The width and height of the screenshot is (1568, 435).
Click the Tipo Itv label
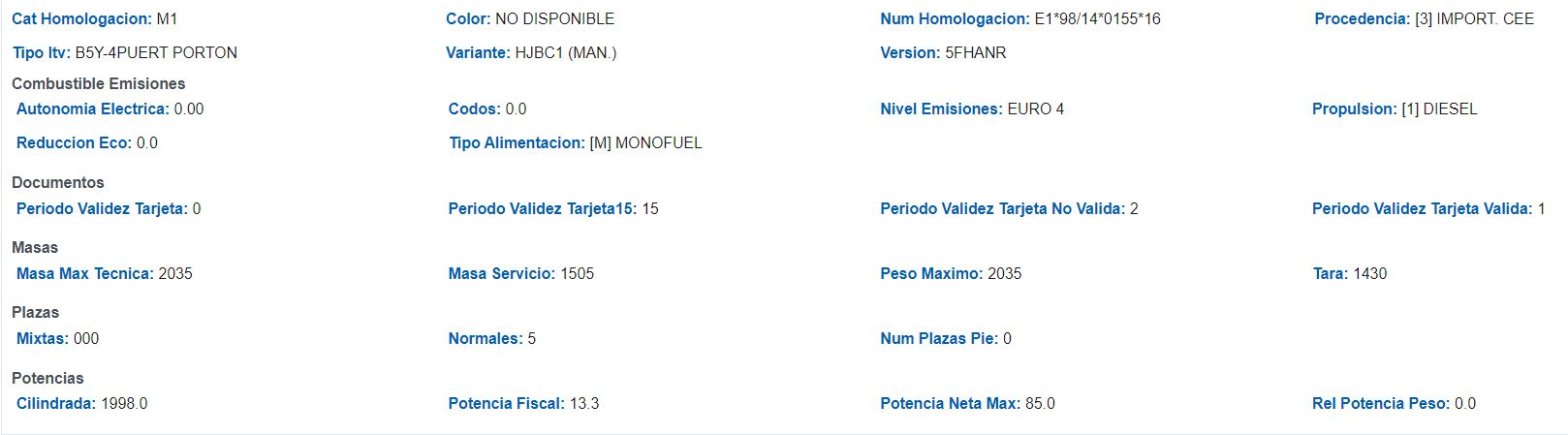point(42,52)
